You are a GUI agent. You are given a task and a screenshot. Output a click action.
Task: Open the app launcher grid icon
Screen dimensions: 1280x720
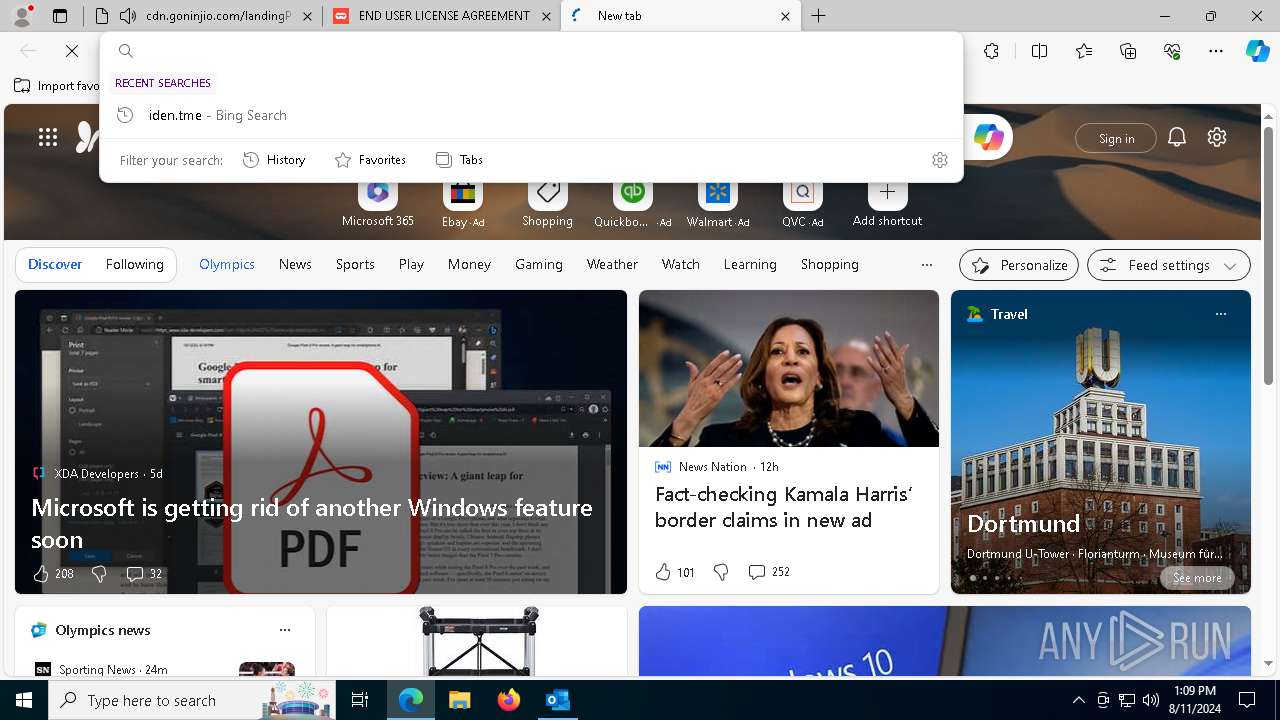[x=48, y=137]
